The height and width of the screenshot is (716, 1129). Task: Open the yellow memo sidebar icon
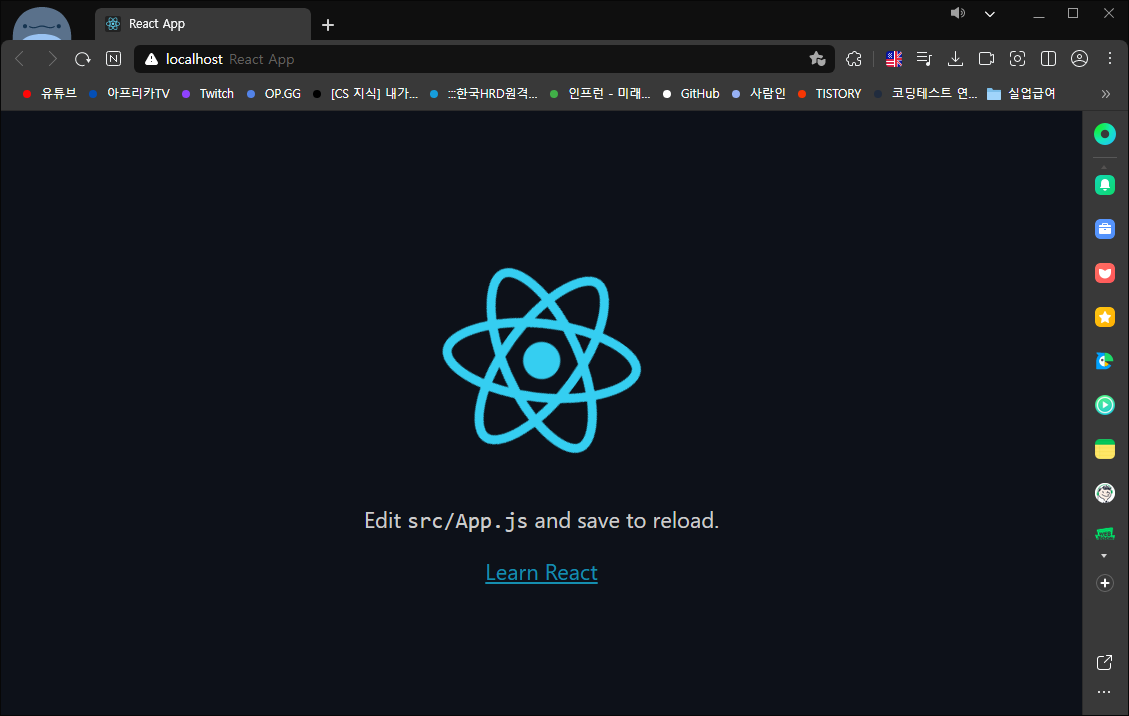[x=1105, y=449]
